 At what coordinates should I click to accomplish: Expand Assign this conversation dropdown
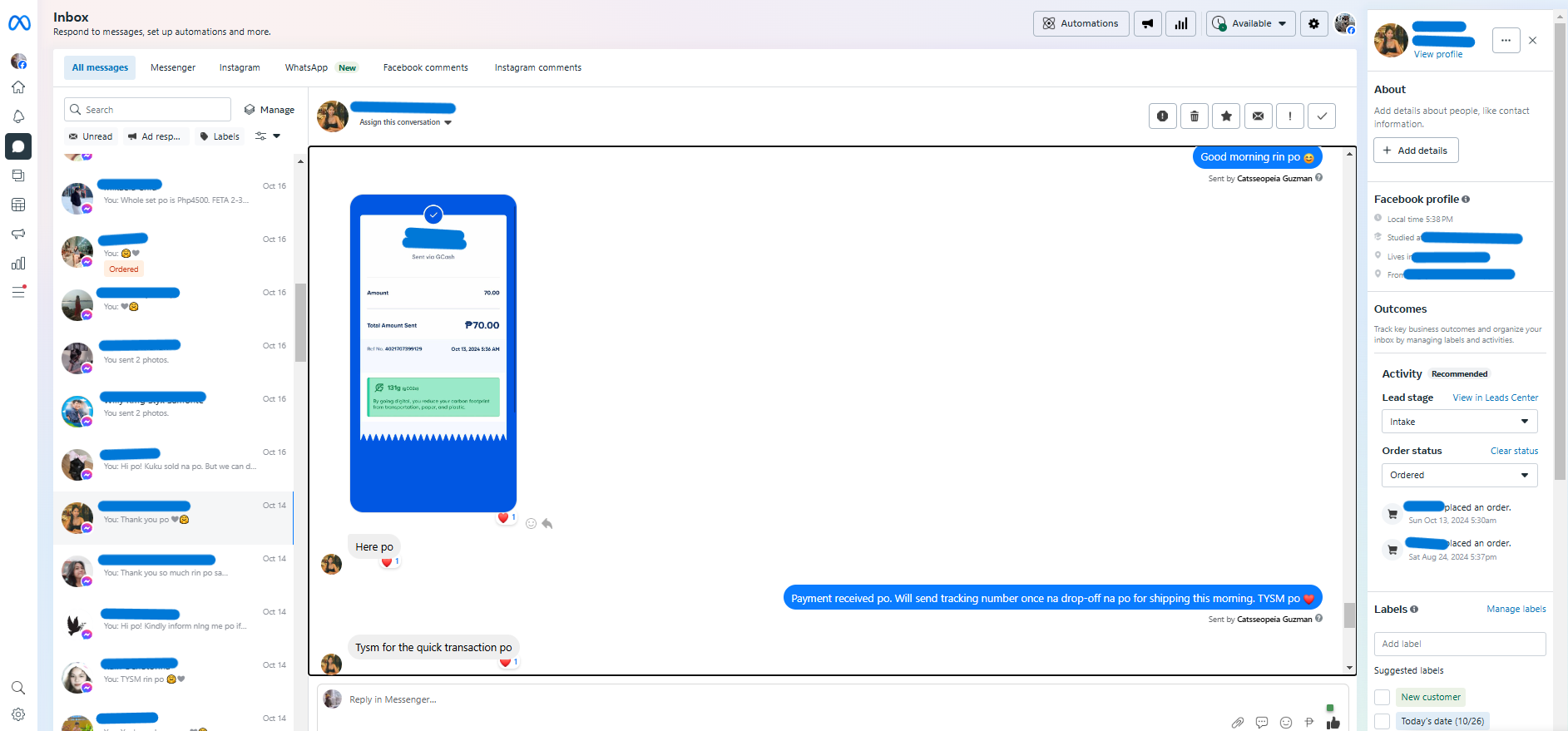(x=405, y=122)
